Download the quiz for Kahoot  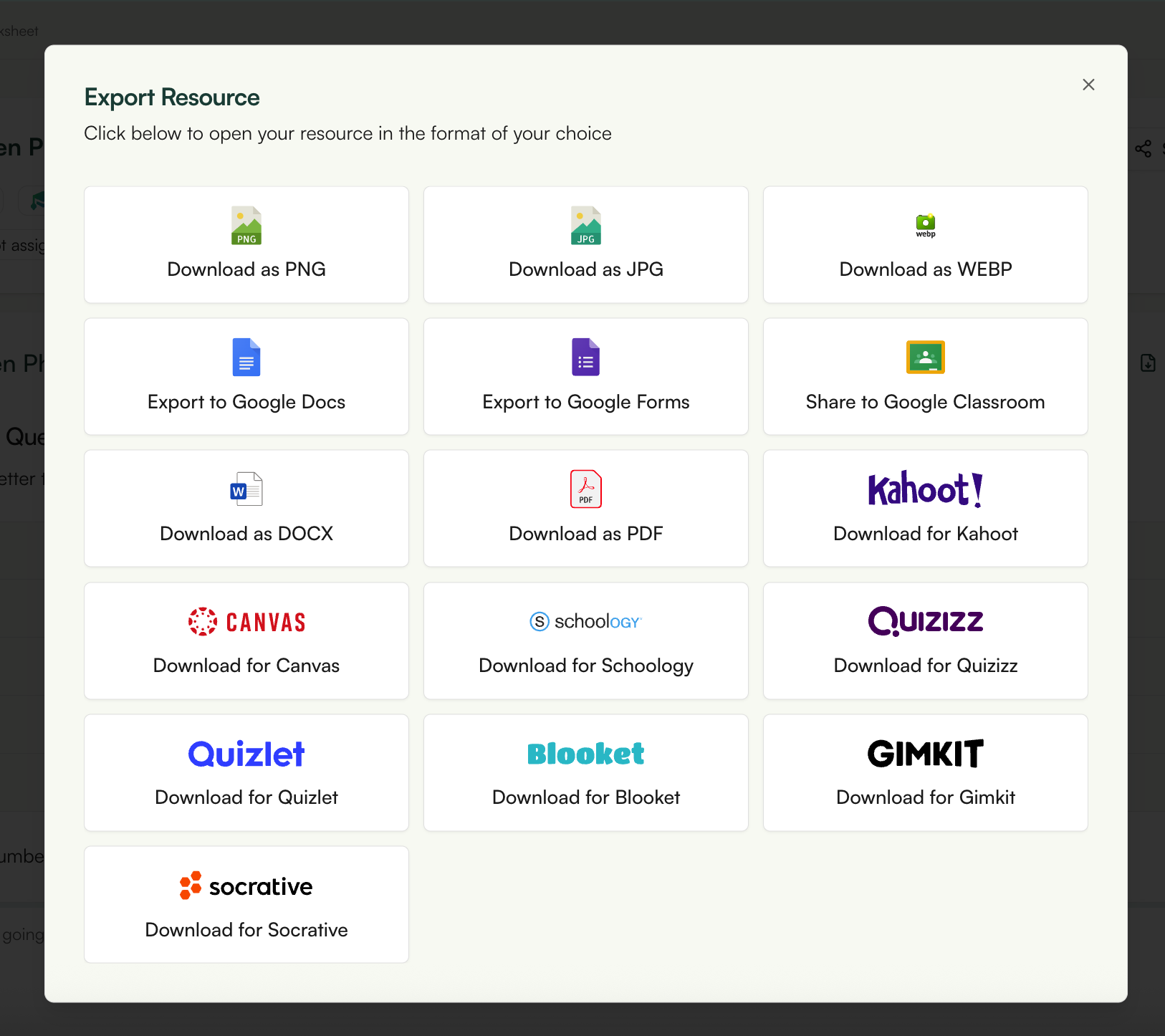click(x=925, y=508)
